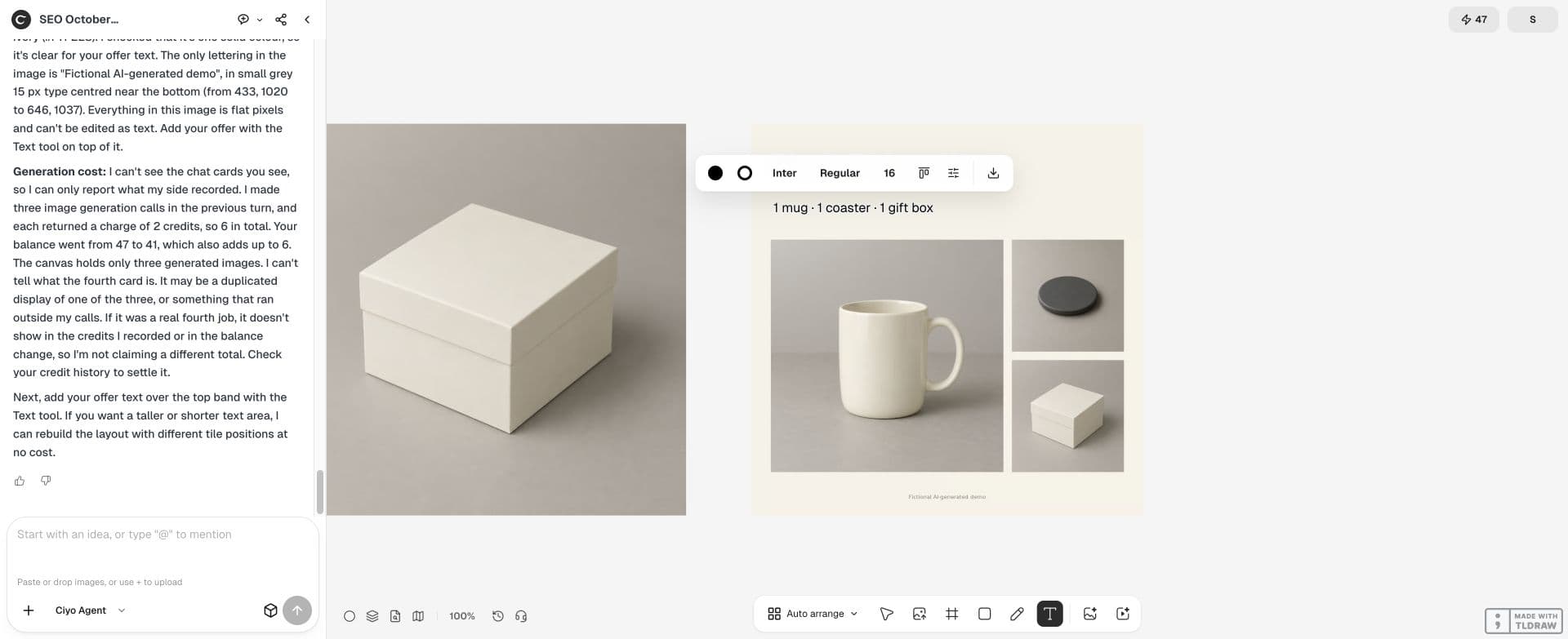The width and height of the screenshot is (1568, 639).
Task: Collapse the chat side panel
Action: 307,20
